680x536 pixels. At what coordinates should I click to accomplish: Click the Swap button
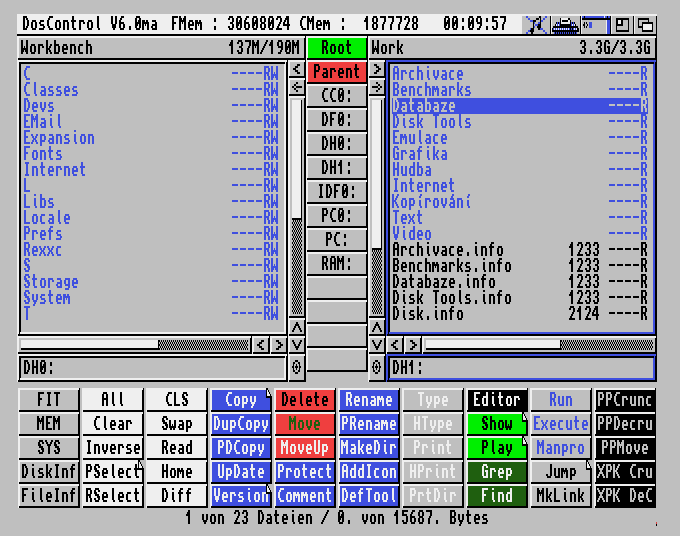pos(177,424)
